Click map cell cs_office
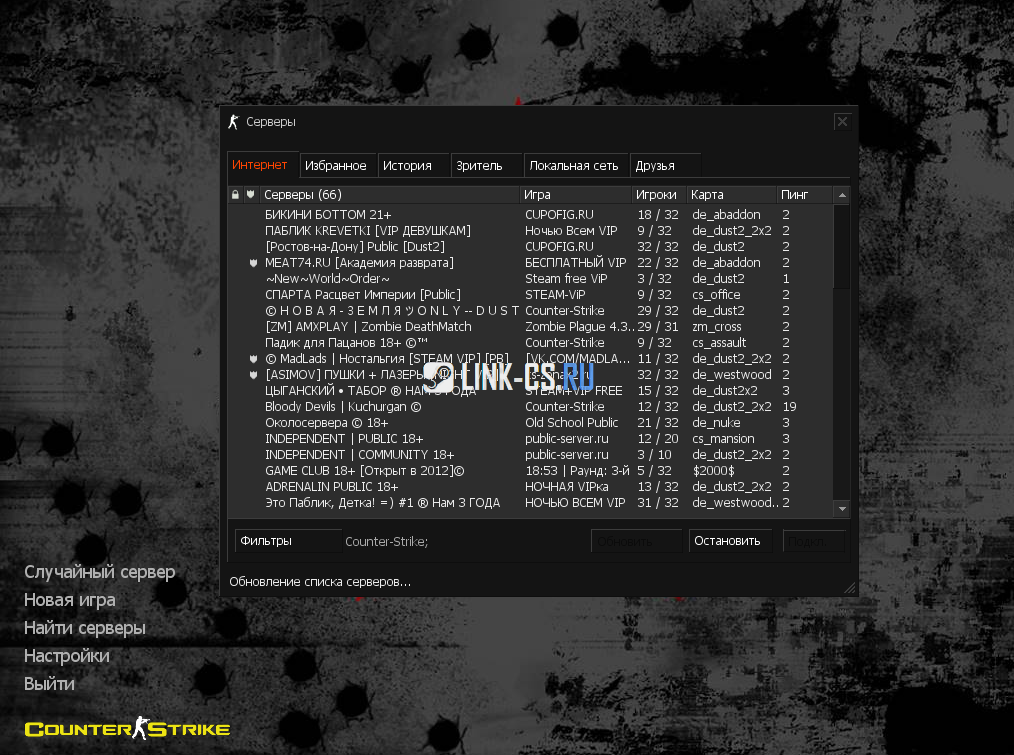This screenshot has height=755, width=1014. pos(716,294)
